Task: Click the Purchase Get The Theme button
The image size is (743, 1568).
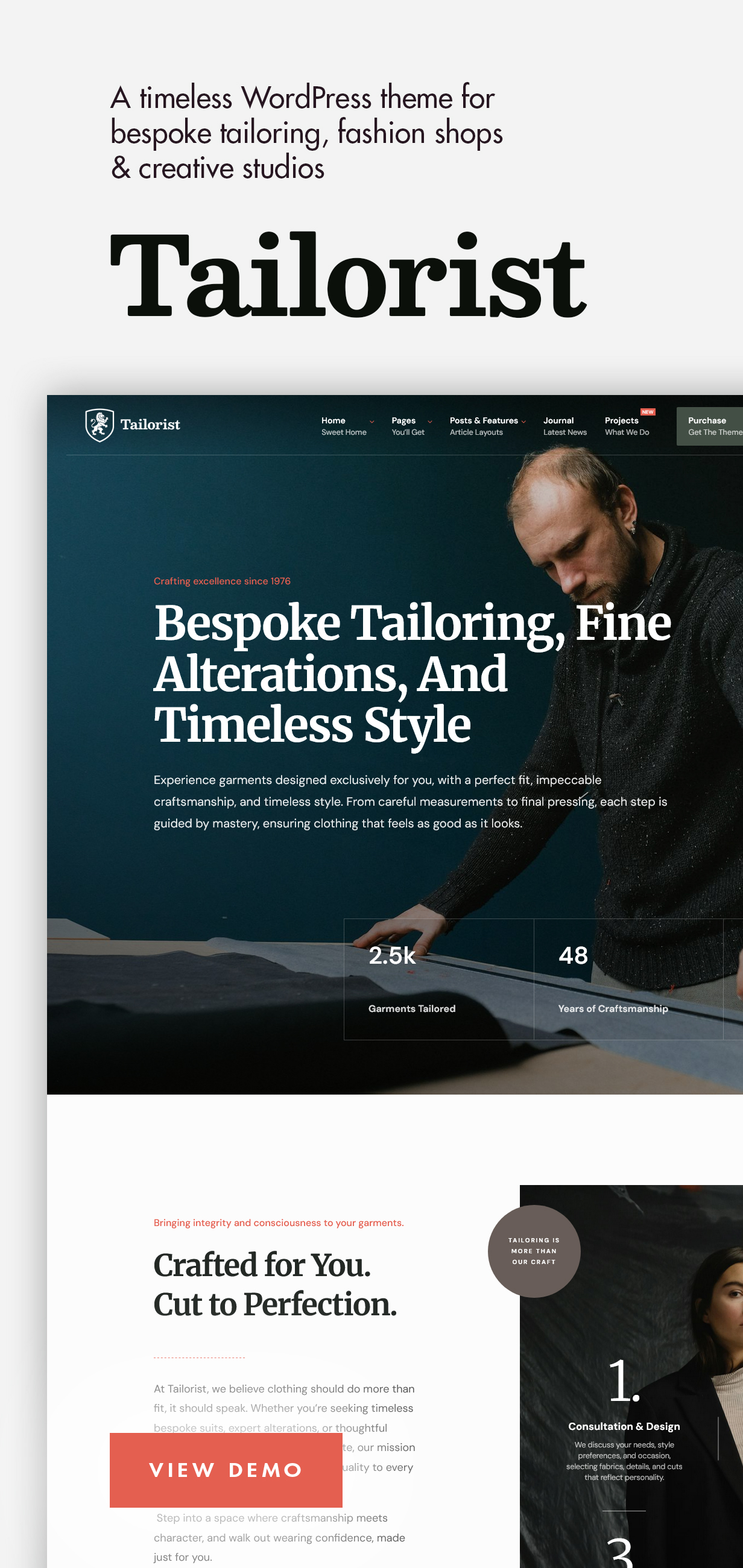Action: tap(710, 426)
